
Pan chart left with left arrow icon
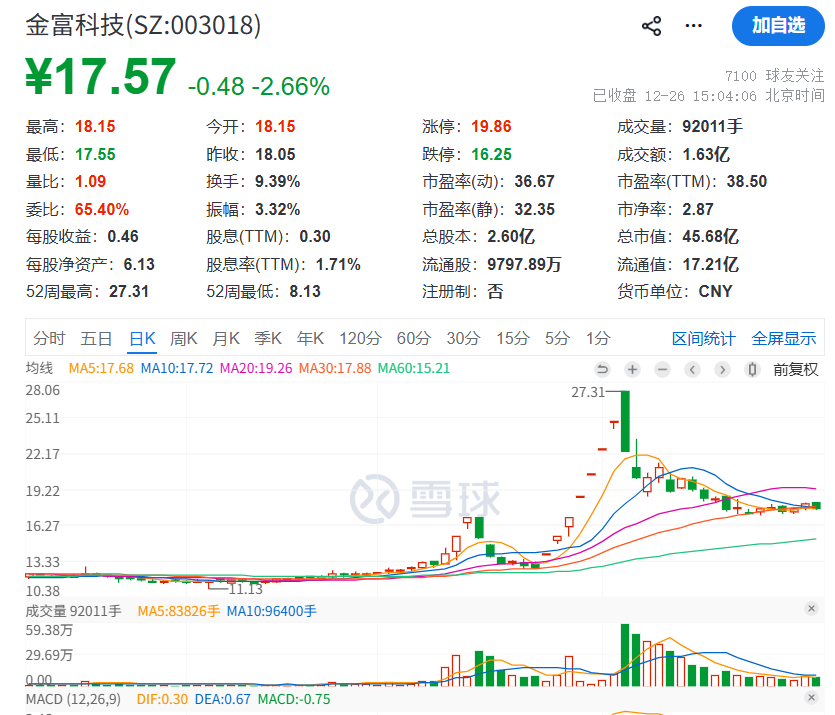[x=692, y=369]
